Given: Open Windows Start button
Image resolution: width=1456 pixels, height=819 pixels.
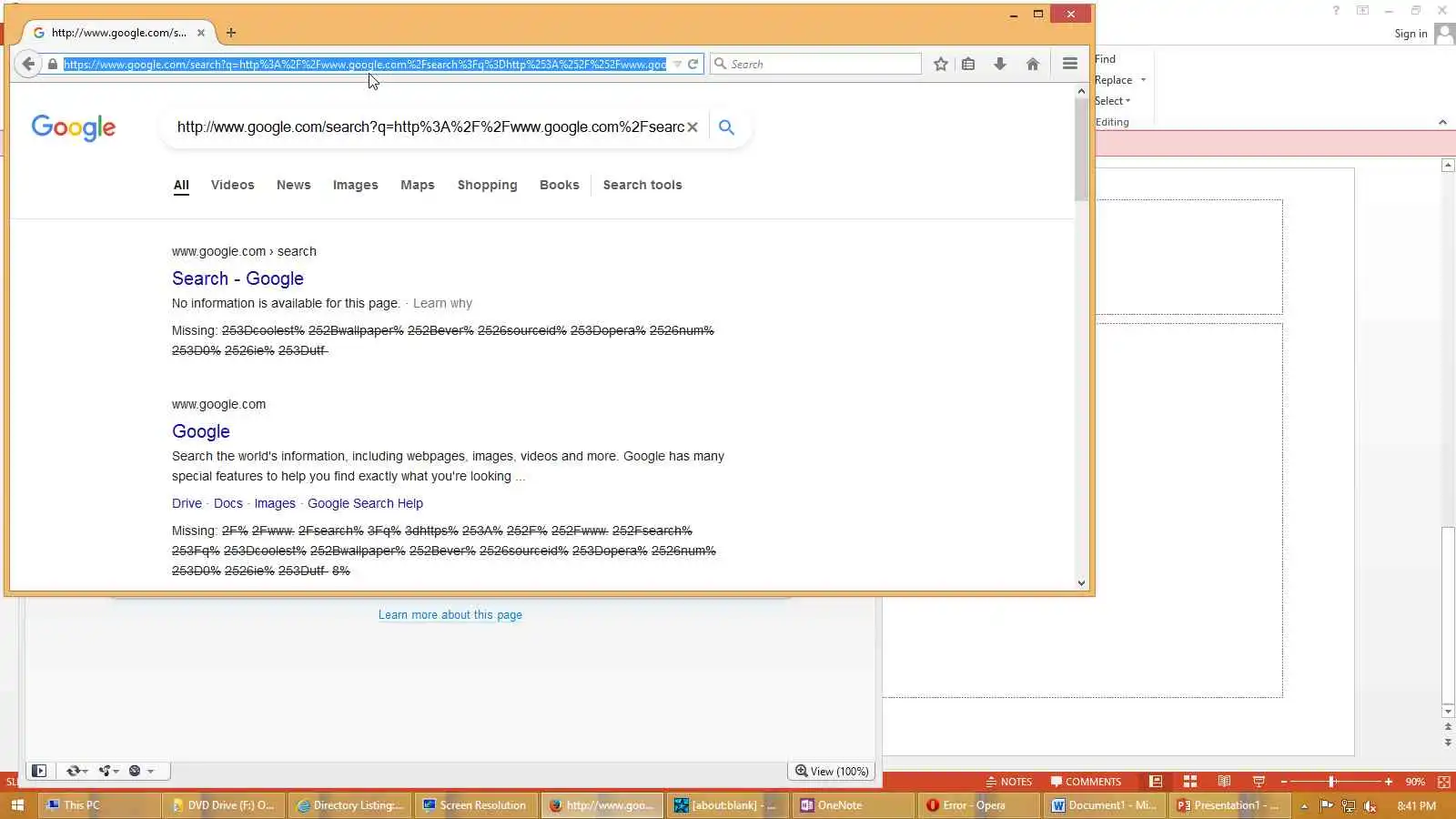Looking at the screenshot, I should pyautogui.click(x=17, y=805).
